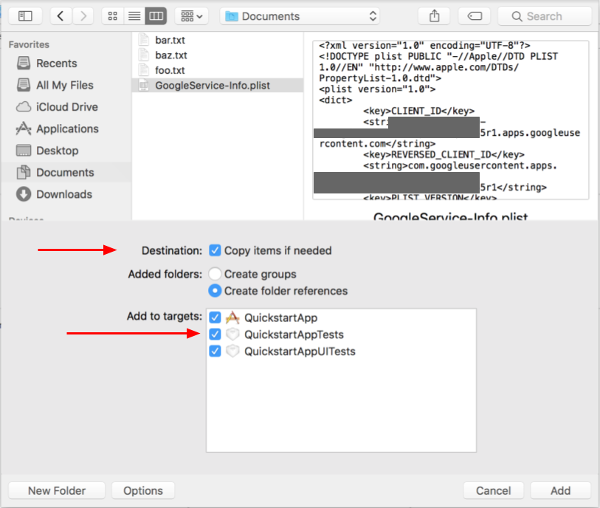Open the Documents location dropdown
600x508 pixels.
tap(301, 16)
